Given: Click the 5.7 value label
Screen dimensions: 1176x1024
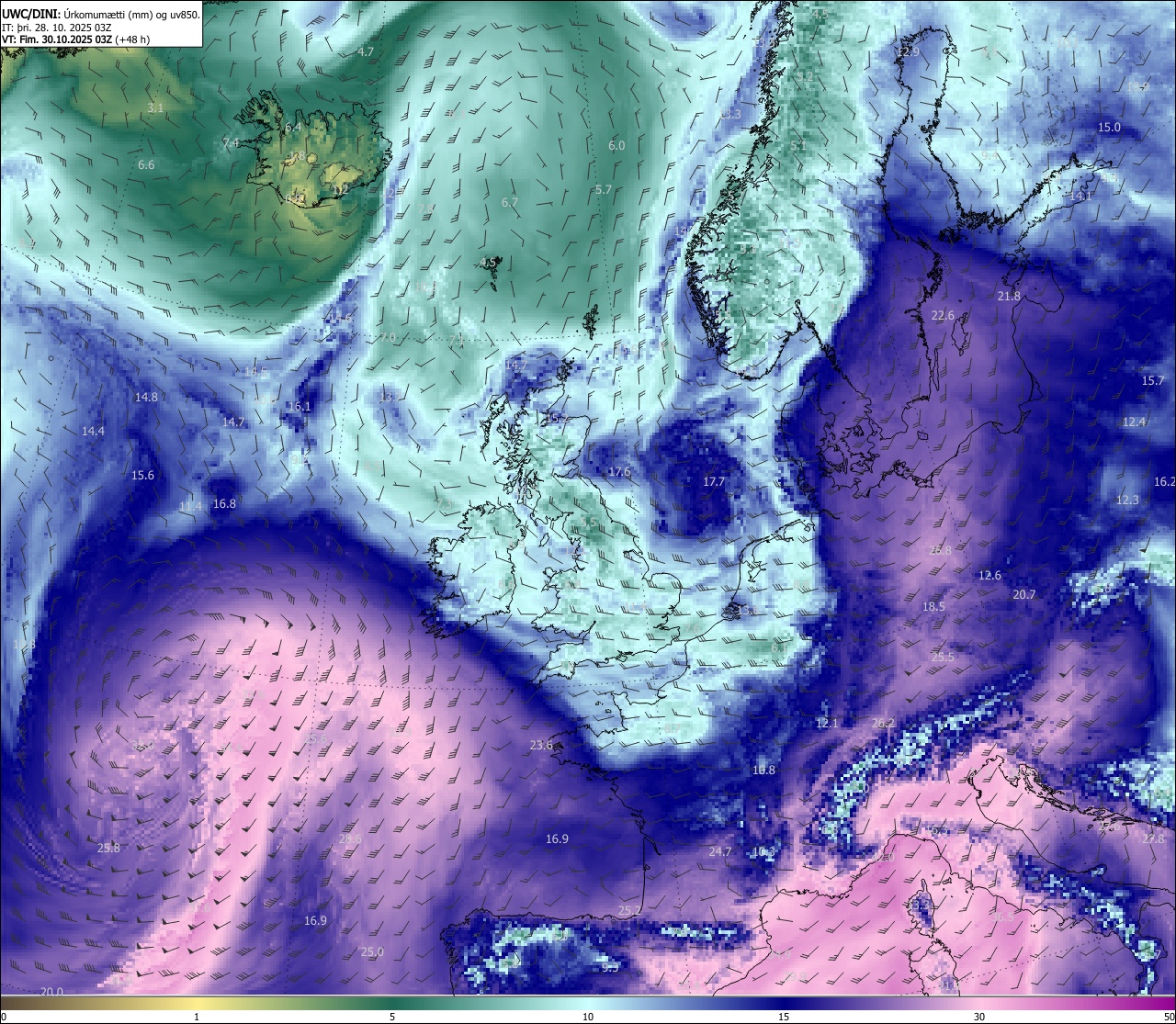Looking at the screenshot, I should click(603, 190).
